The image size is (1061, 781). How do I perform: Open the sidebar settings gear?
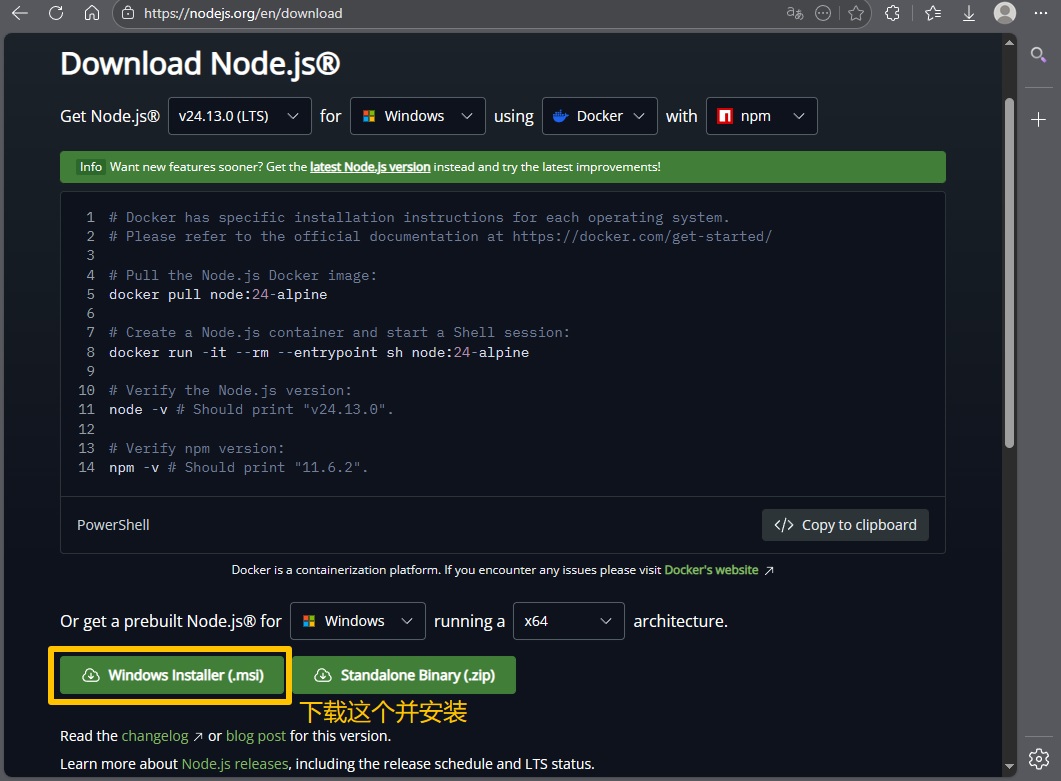(x=1039, y=757)
